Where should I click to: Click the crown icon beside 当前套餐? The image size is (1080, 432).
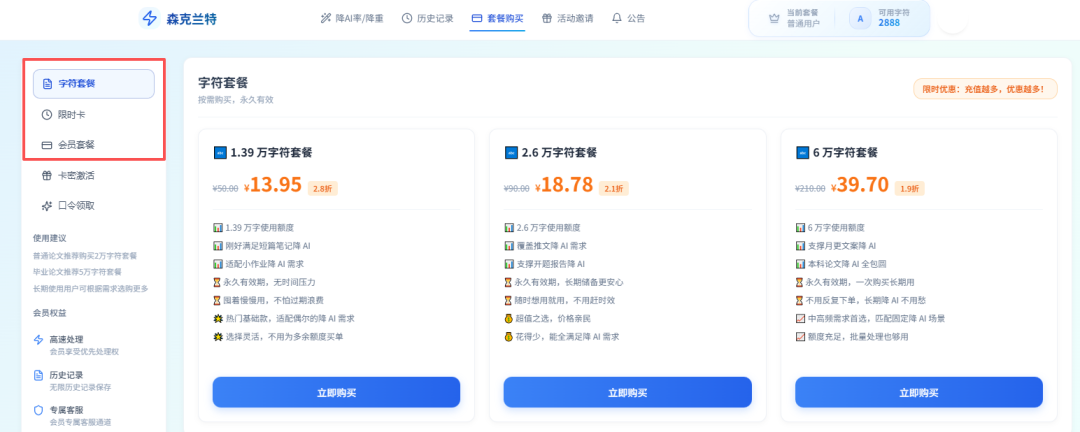click(773, 18)
